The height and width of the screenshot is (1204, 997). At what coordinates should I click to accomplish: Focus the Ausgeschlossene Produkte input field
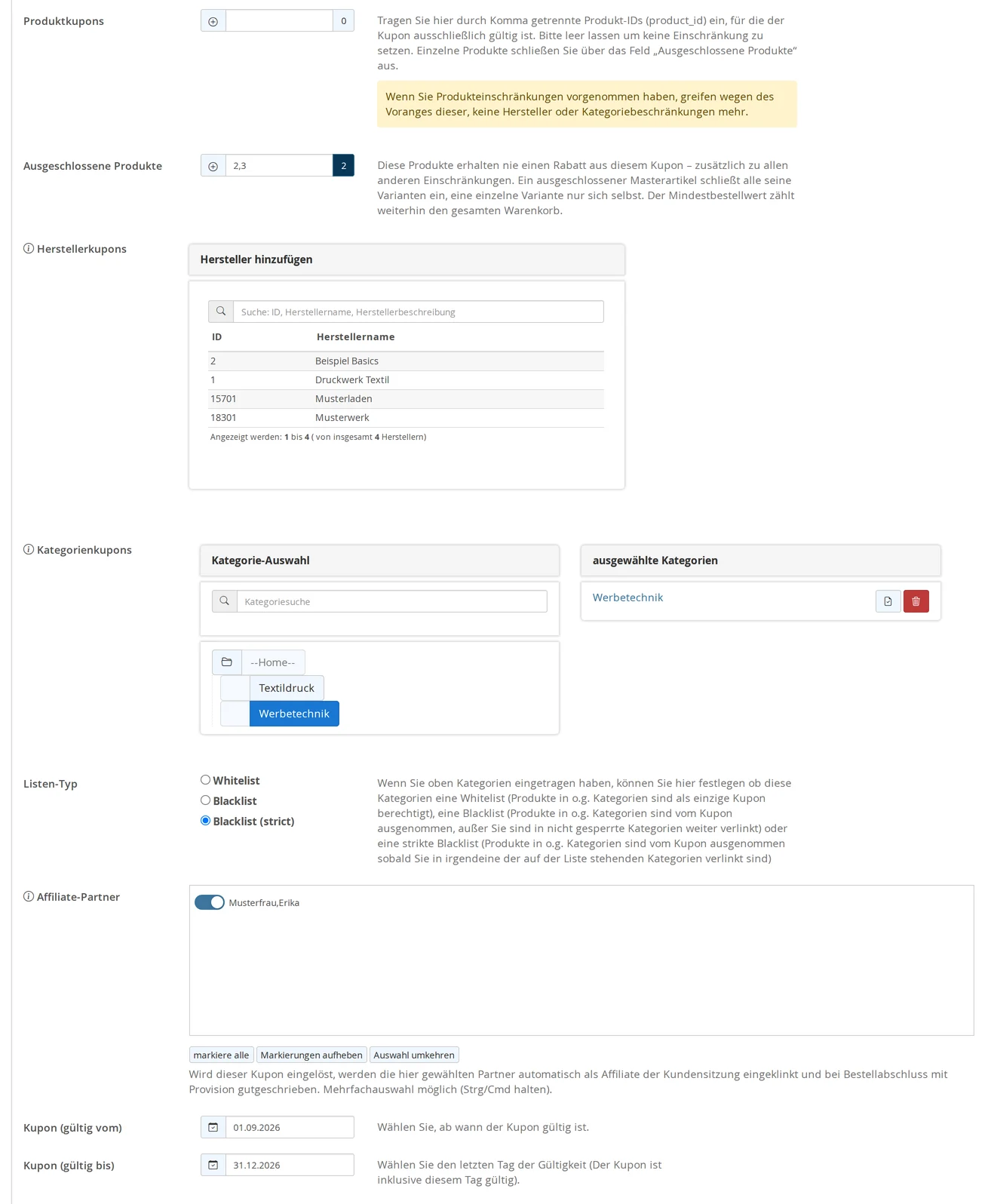tap(279, 166)
